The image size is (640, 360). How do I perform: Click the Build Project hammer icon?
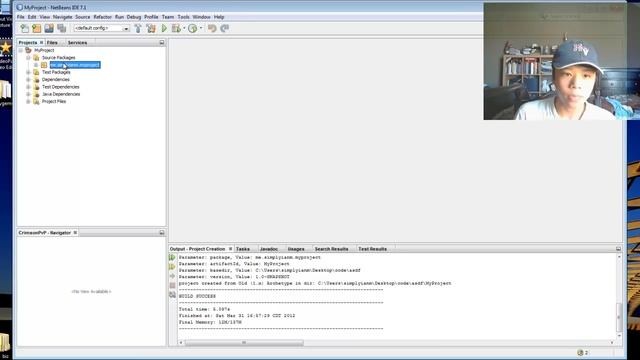click(x=138, y=28)
